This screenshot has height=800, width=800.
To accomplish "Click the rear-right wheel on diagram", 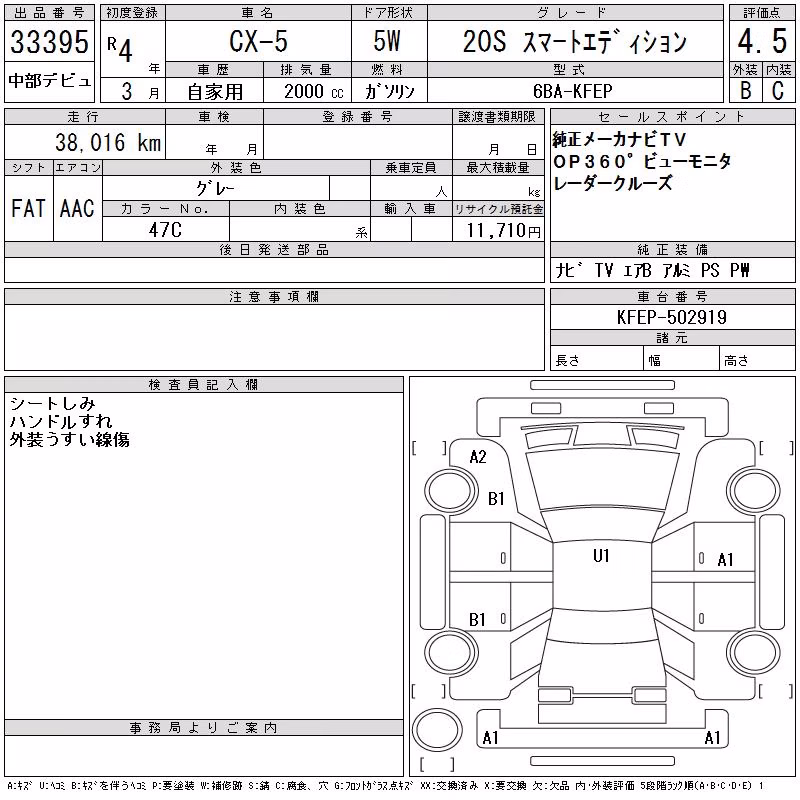I will [754, 653].
